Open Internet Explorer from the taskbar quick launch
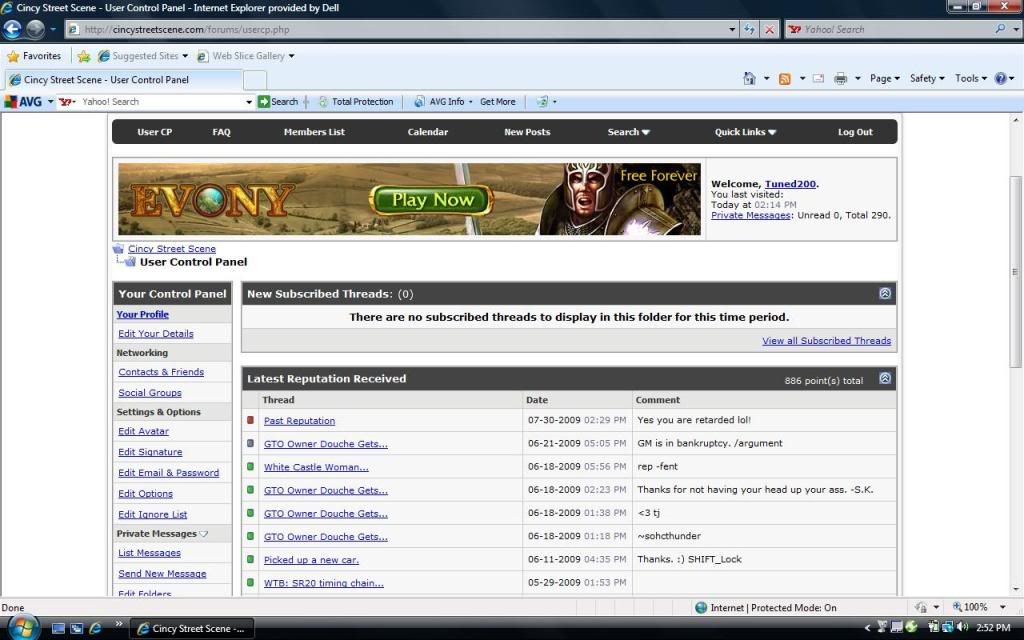This screenshot has height=640, width=1024. pos(95,628)
